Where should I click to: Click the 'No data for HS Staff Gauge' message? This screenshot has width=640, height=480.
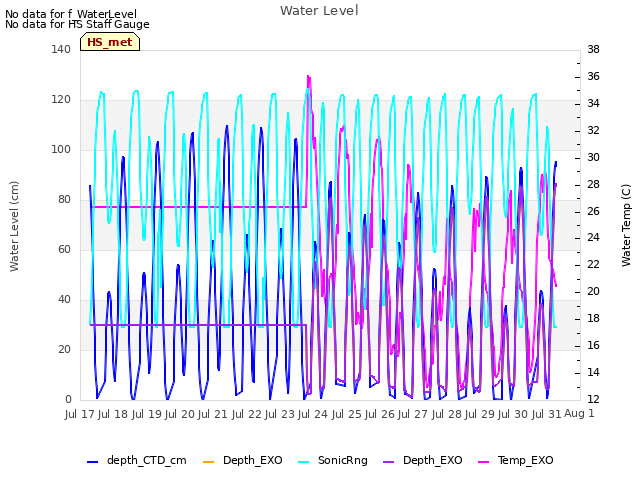[77, 24]
